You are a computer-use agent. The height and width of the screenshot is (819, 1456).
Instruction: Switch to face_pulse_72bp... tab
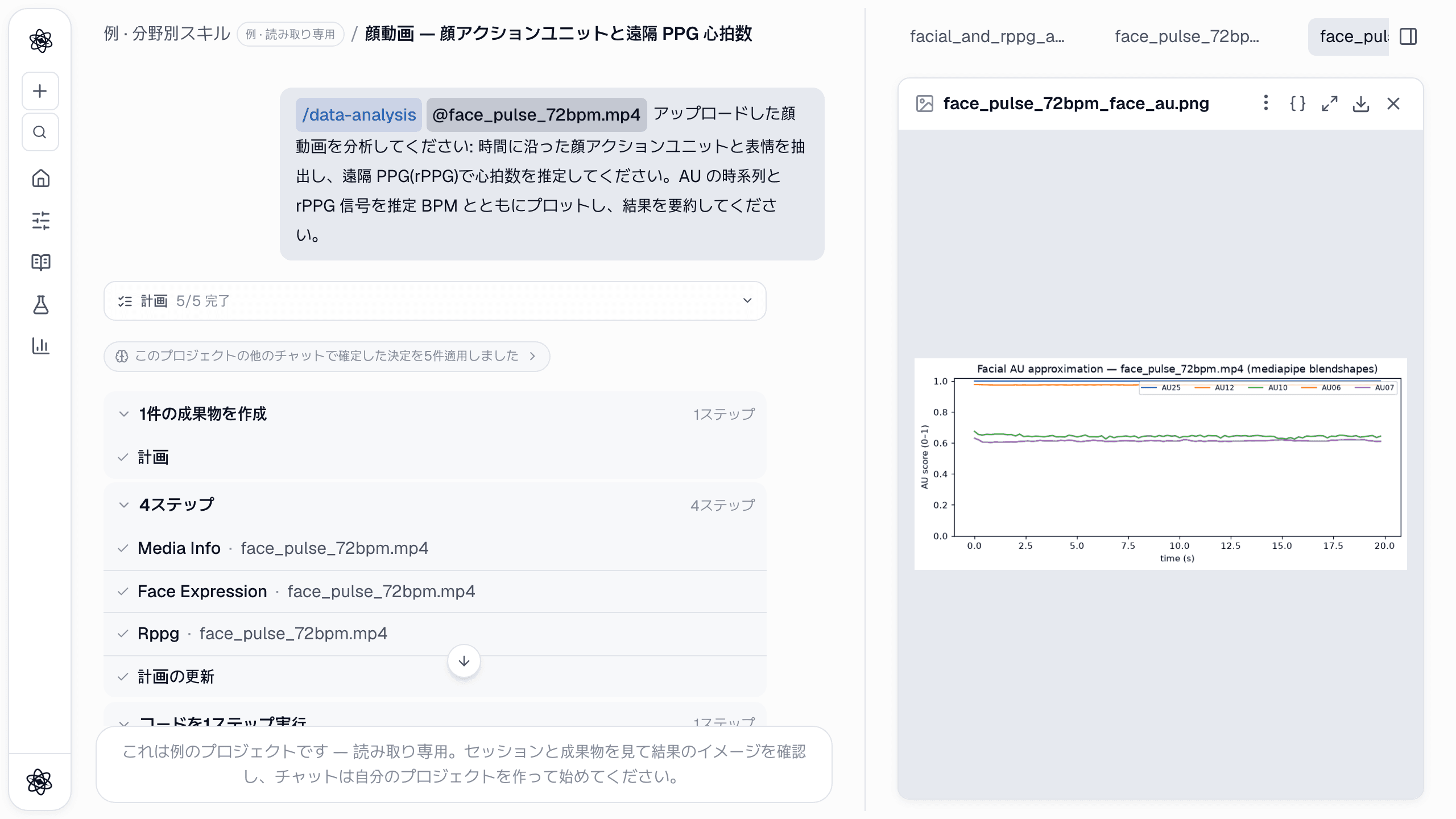(1186, 36)
